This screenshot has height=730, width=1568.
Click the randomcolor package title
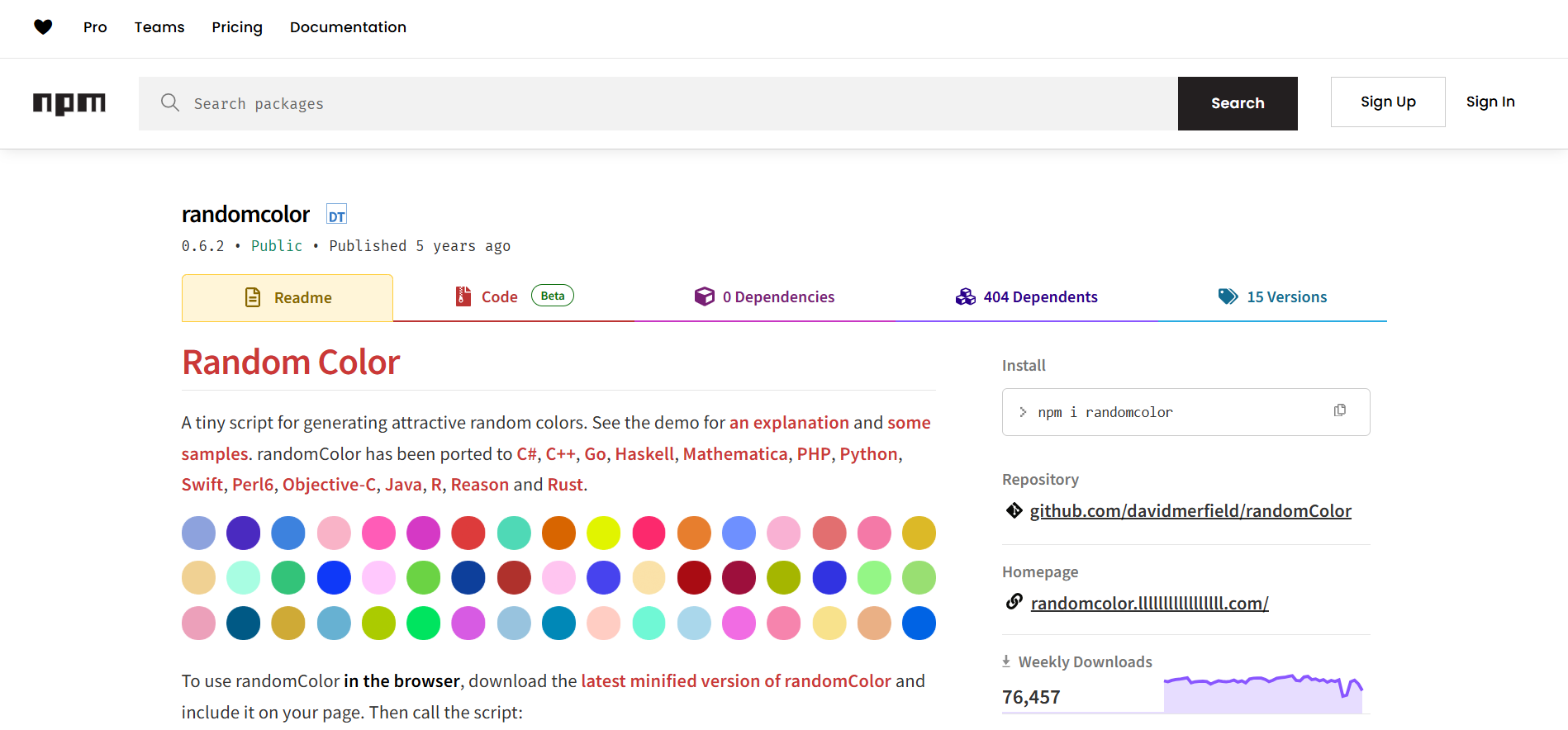245,215
